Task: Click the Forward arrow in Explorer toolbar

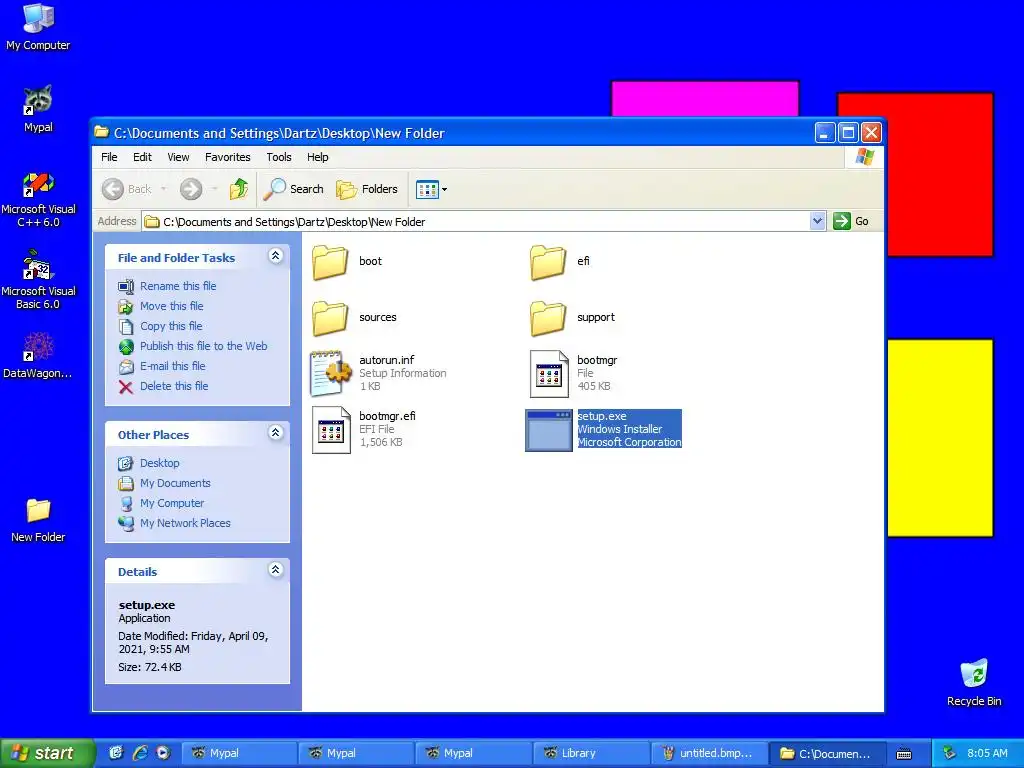Action: click(191, 189)
